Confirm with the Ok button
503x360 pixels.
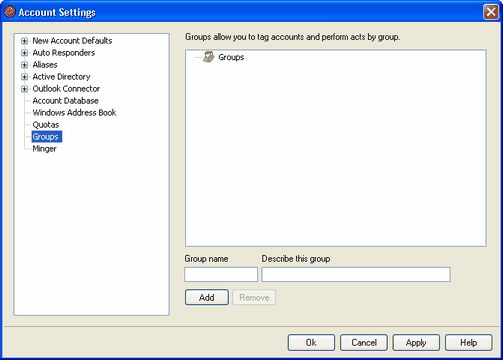coord(311,343)
